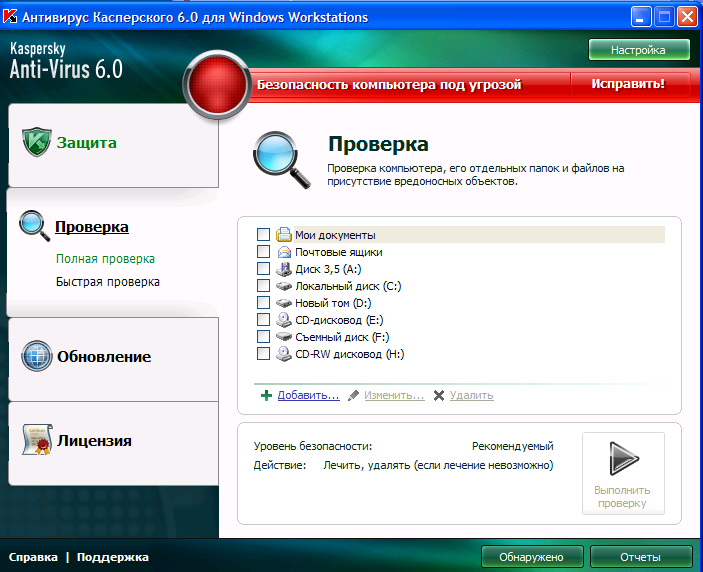Select the Новый том (D:) row label

[x=333, y=303]
